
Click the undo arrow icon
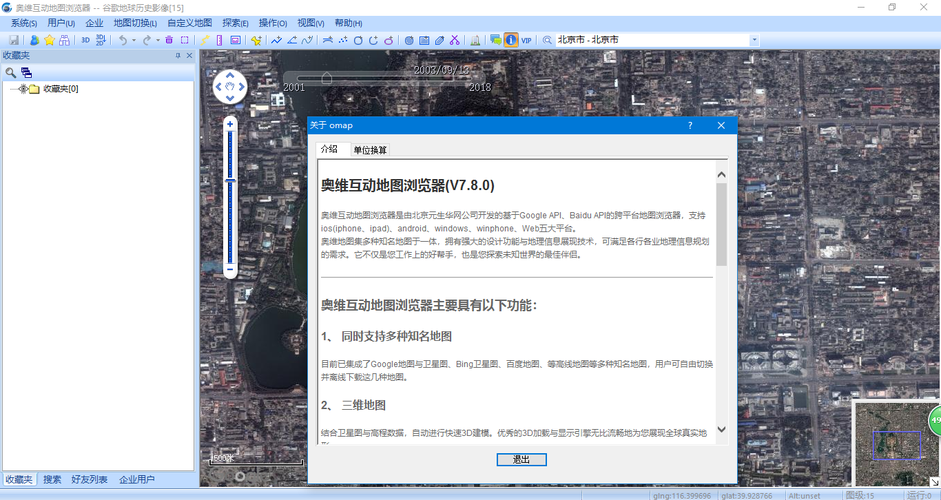coord(122,40)
